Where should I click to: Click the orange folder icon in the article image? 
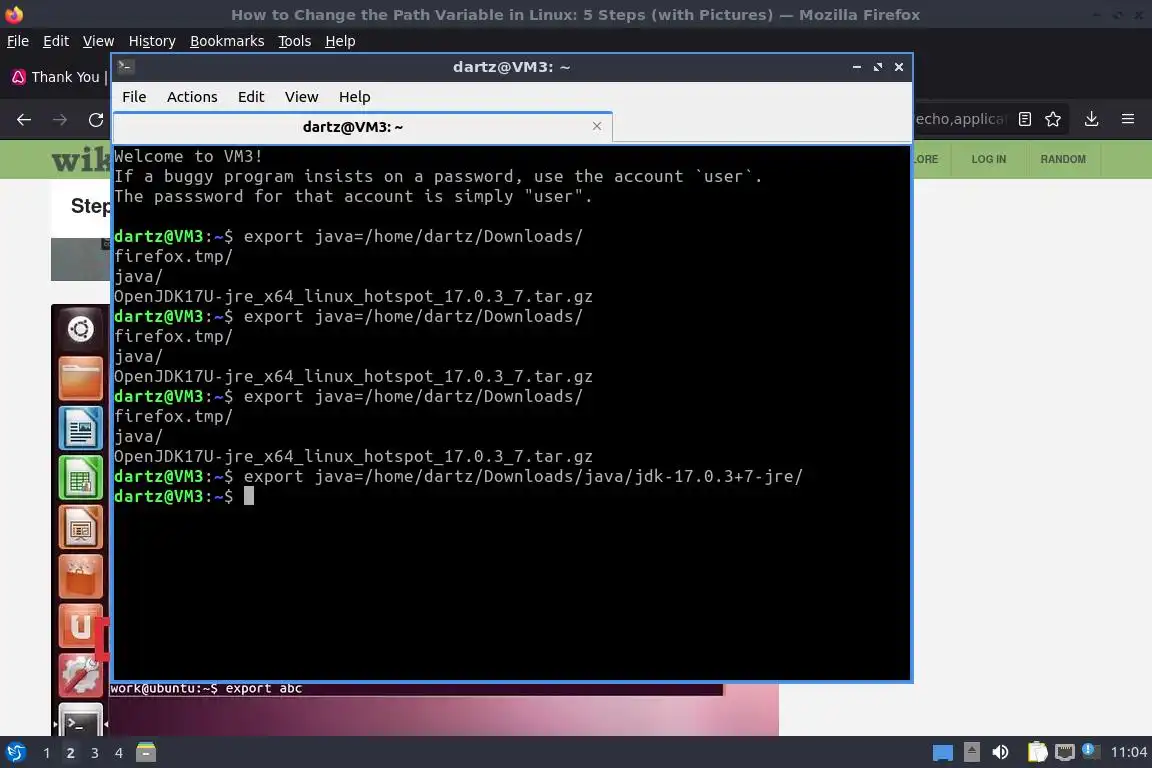(81, 378)
